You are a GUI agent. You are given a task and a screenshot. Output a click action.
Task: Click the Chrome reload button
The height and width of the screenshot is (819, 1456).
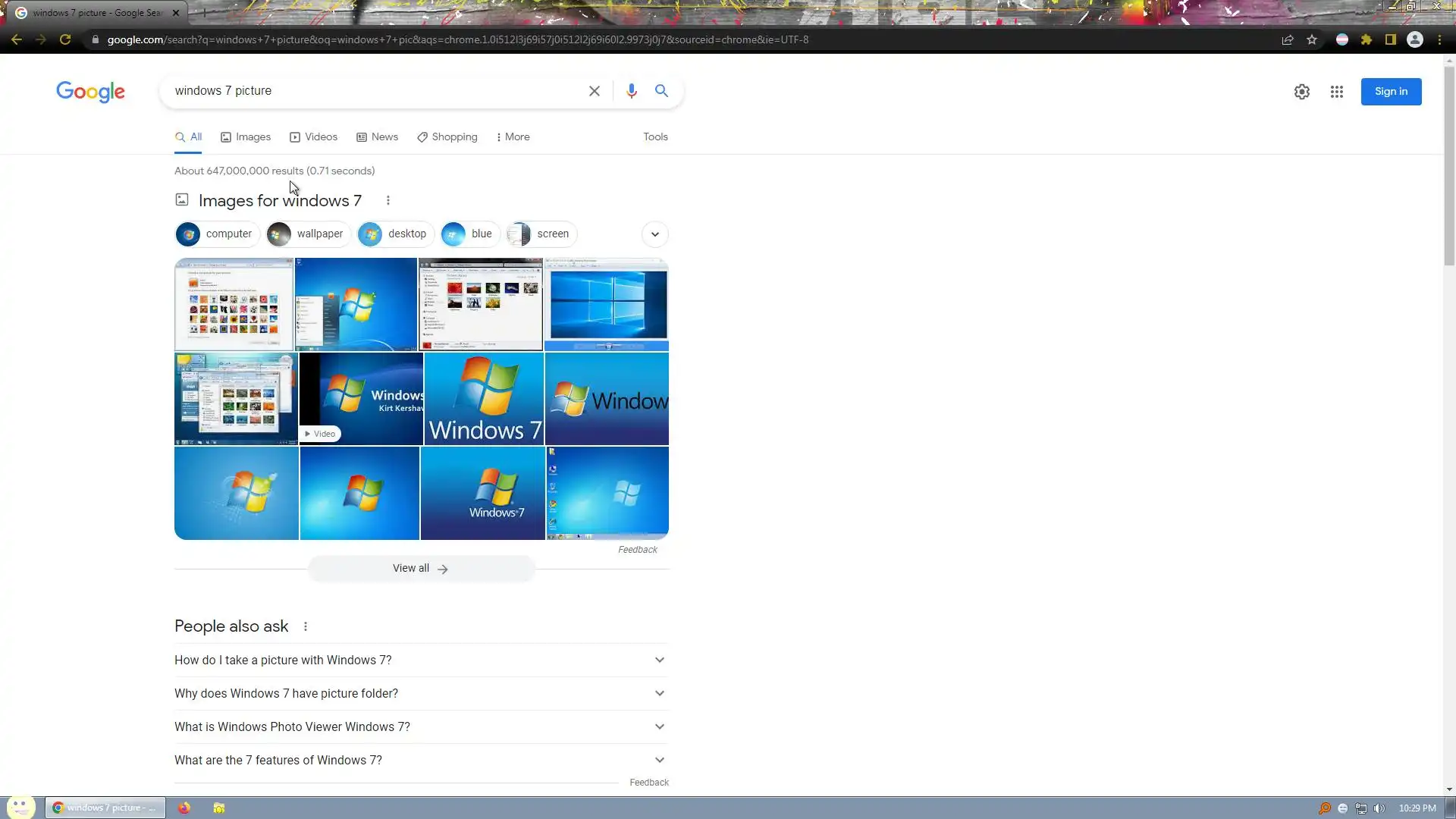click(x=65, y=39)
